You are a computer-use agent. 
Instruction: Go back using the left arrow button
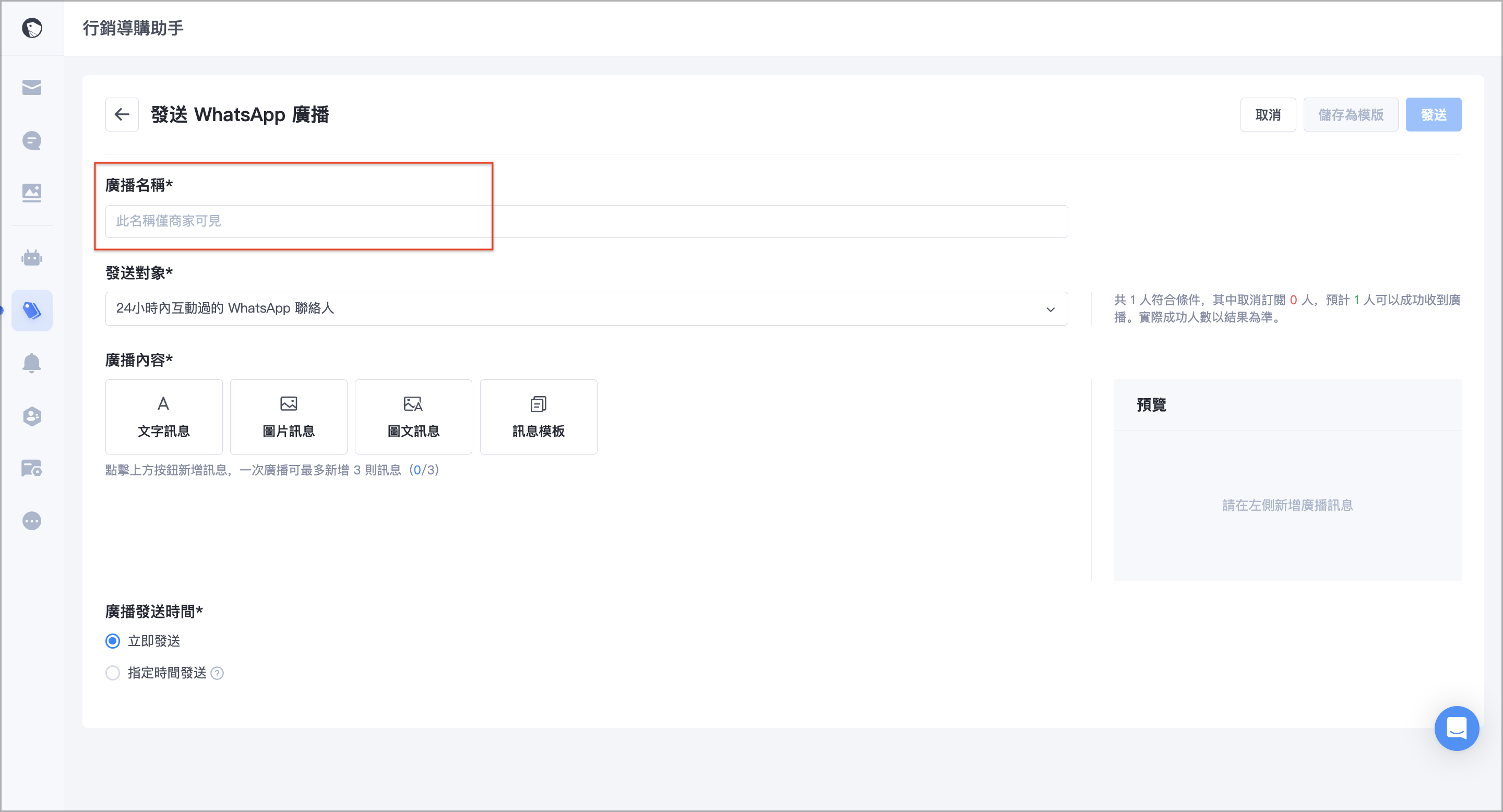tap(122, 114)
